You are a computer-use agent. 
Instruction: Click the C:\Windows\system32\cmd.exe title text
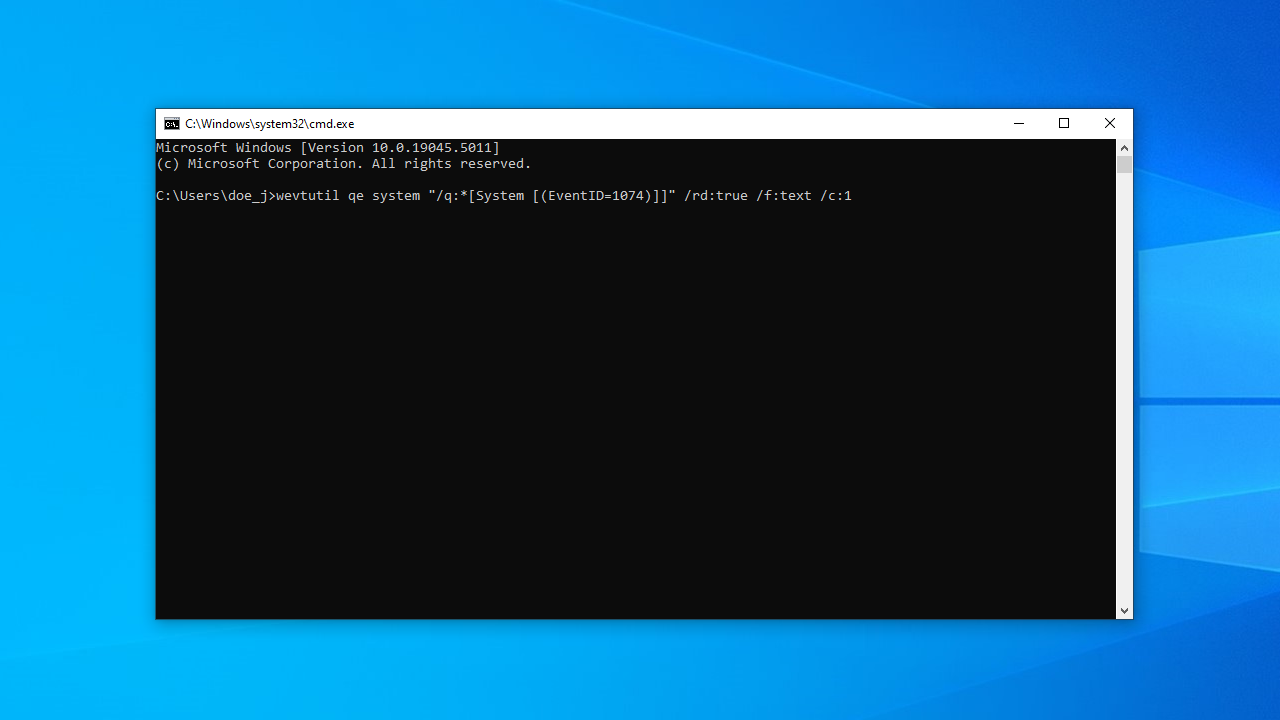click(270, 124)
